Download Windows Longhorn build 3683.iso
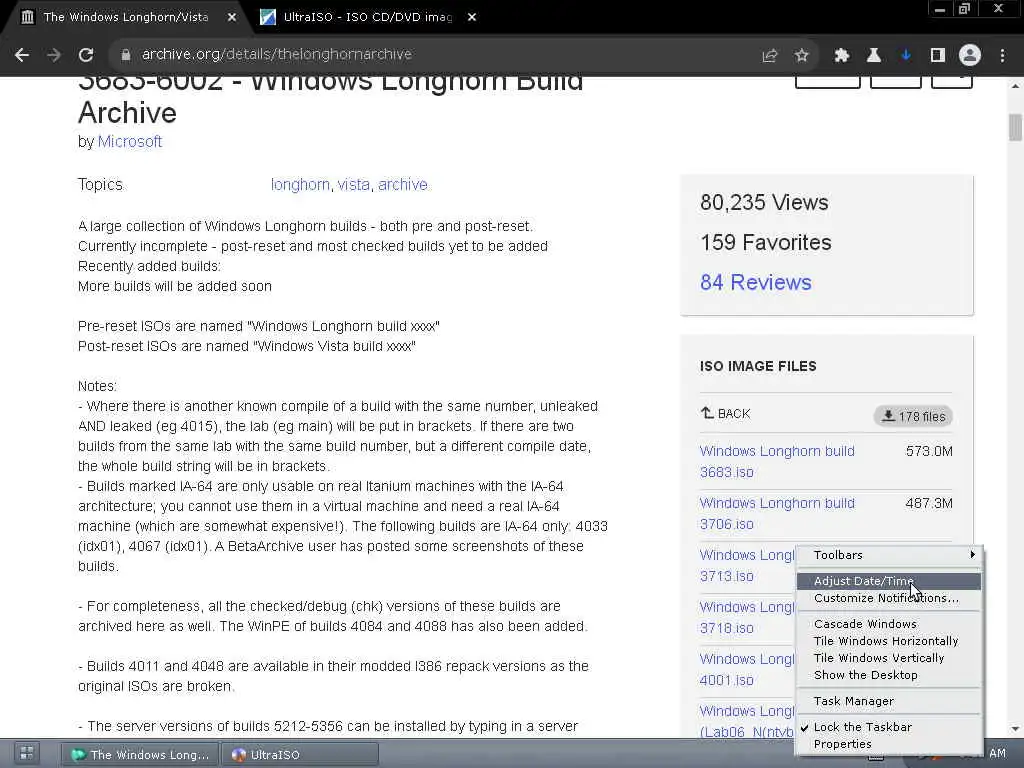This screenshot has width=1024, height=768. [x=777, y=462]
